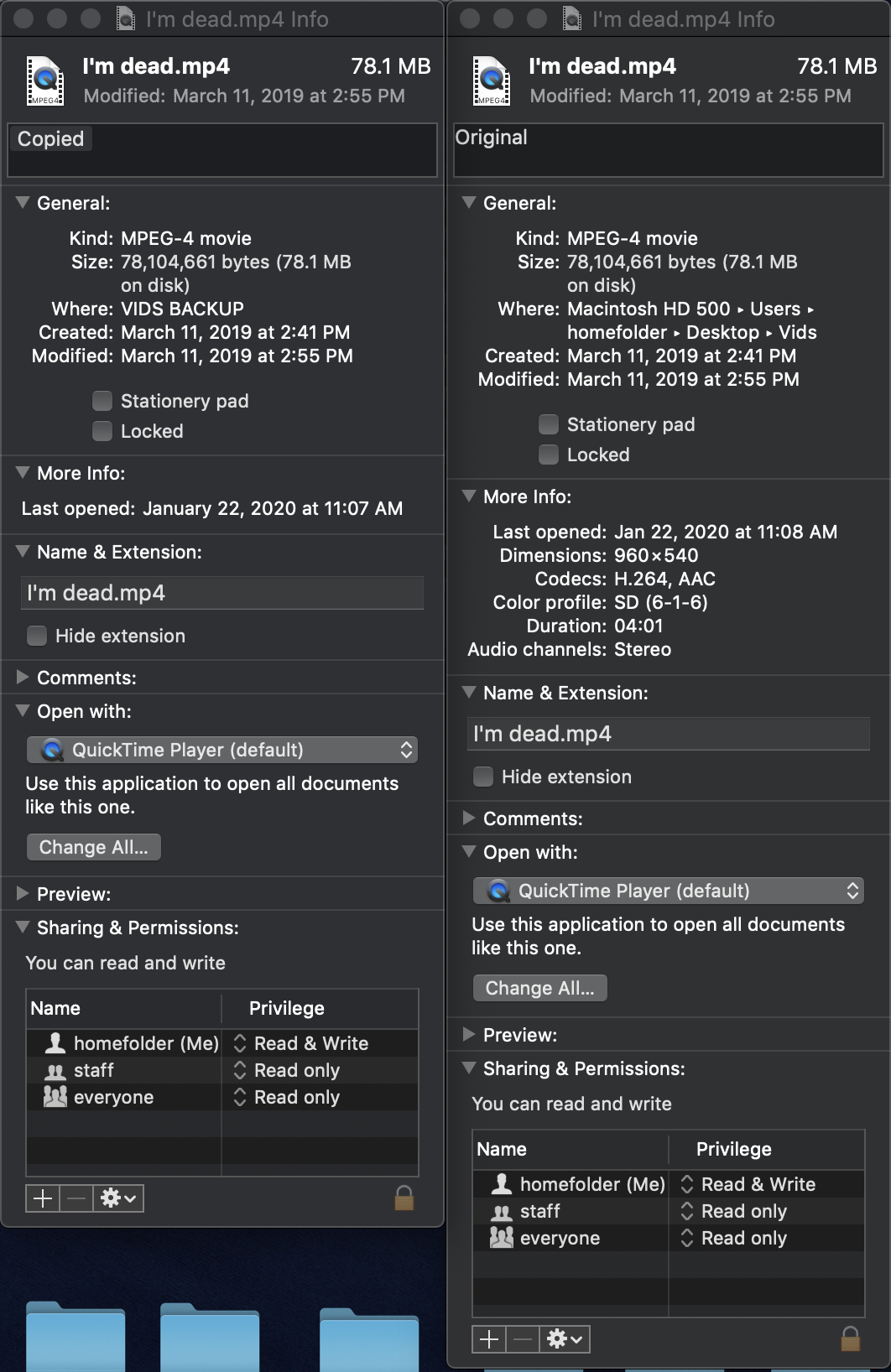Click the MPEG4 file icon in Copied window header
The width and height of the screenshot is (891, 1372).
click(45, 81)
